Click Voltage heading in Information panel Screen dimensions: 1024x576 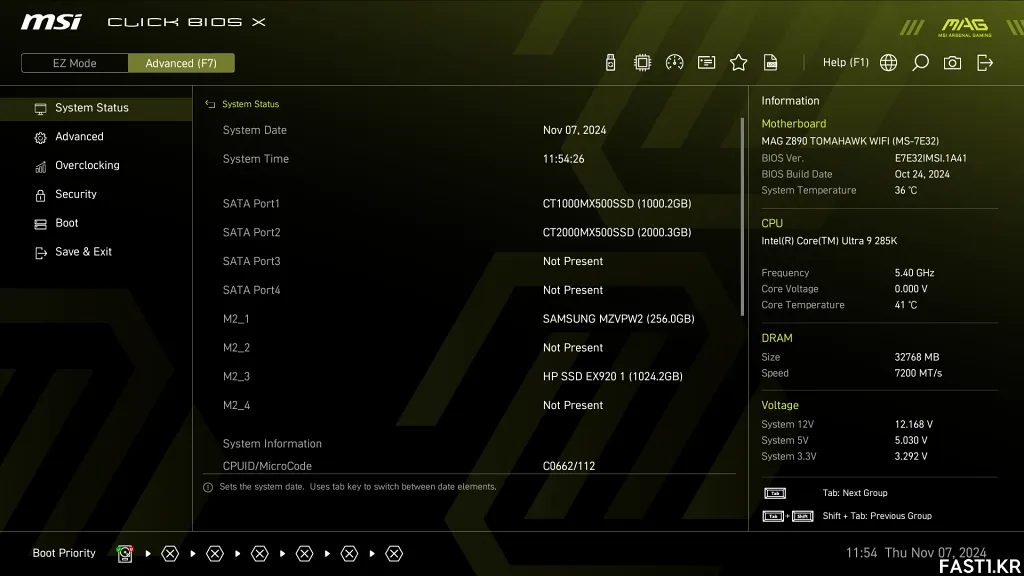[780, 406]
